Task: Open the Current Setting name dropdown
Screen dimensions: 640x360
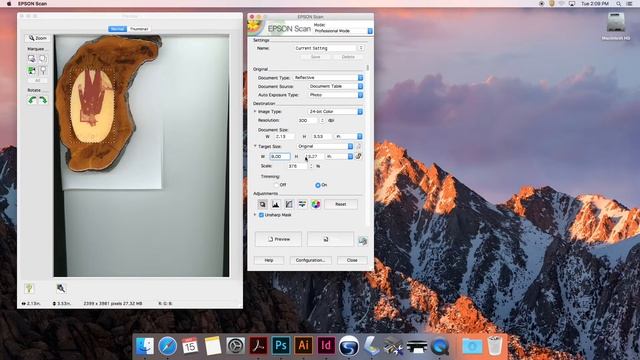Action: [329, 48]
